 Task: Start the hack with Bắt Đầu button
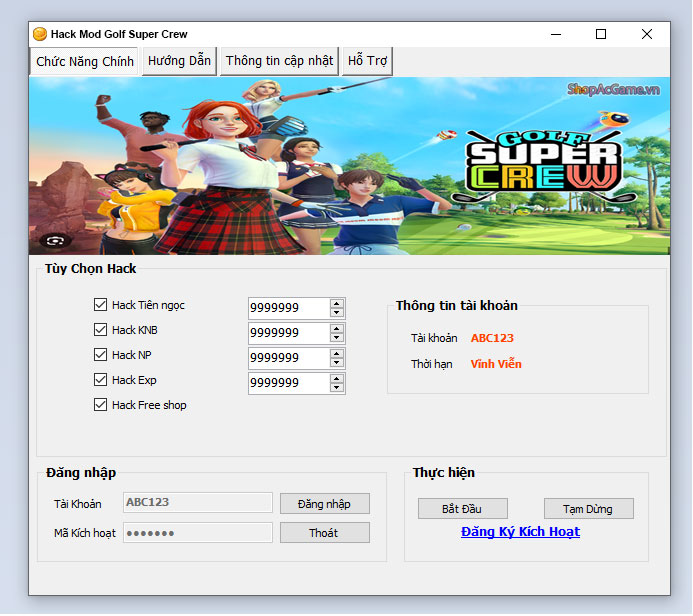(463, 509)
